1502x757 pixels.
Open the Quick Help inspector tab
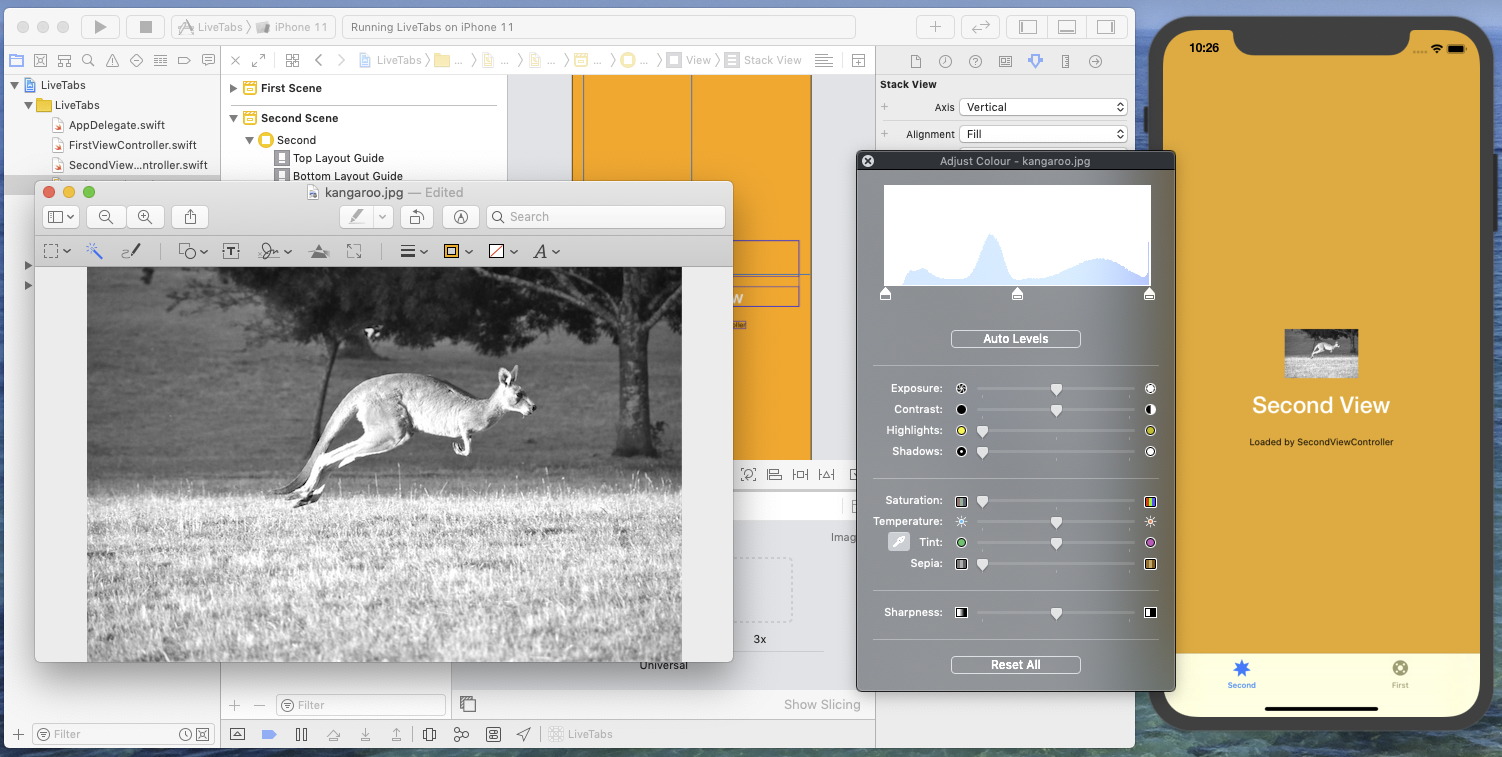click(975, 61)
